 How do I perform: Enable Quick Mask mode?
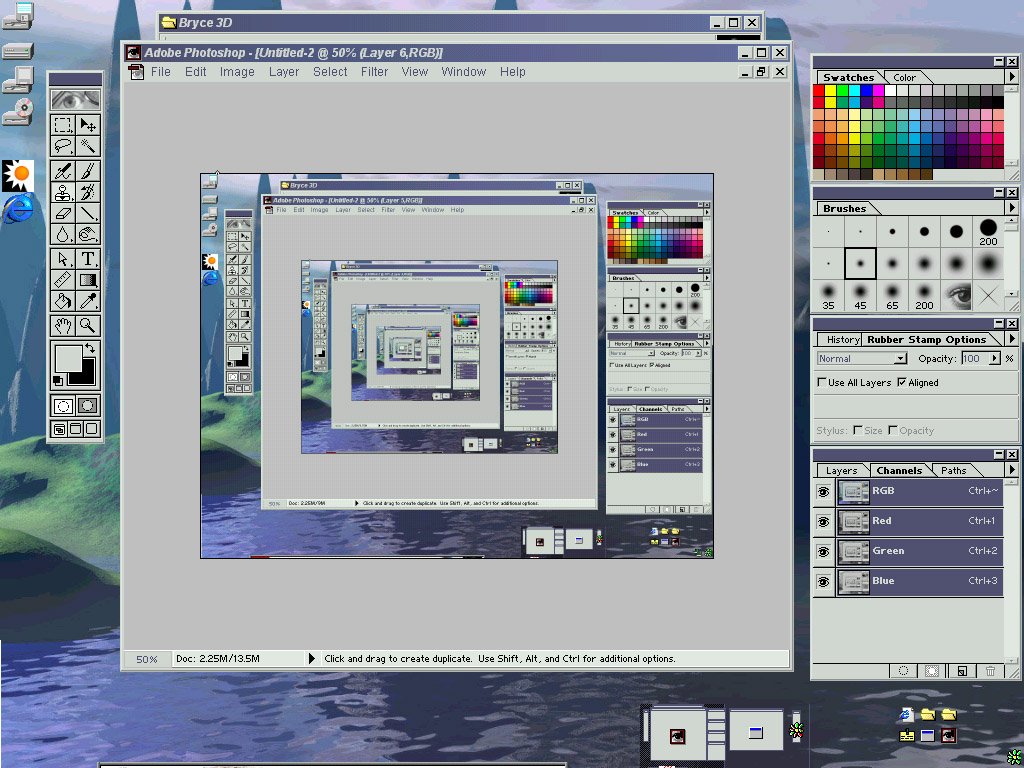tap(88, 406)
